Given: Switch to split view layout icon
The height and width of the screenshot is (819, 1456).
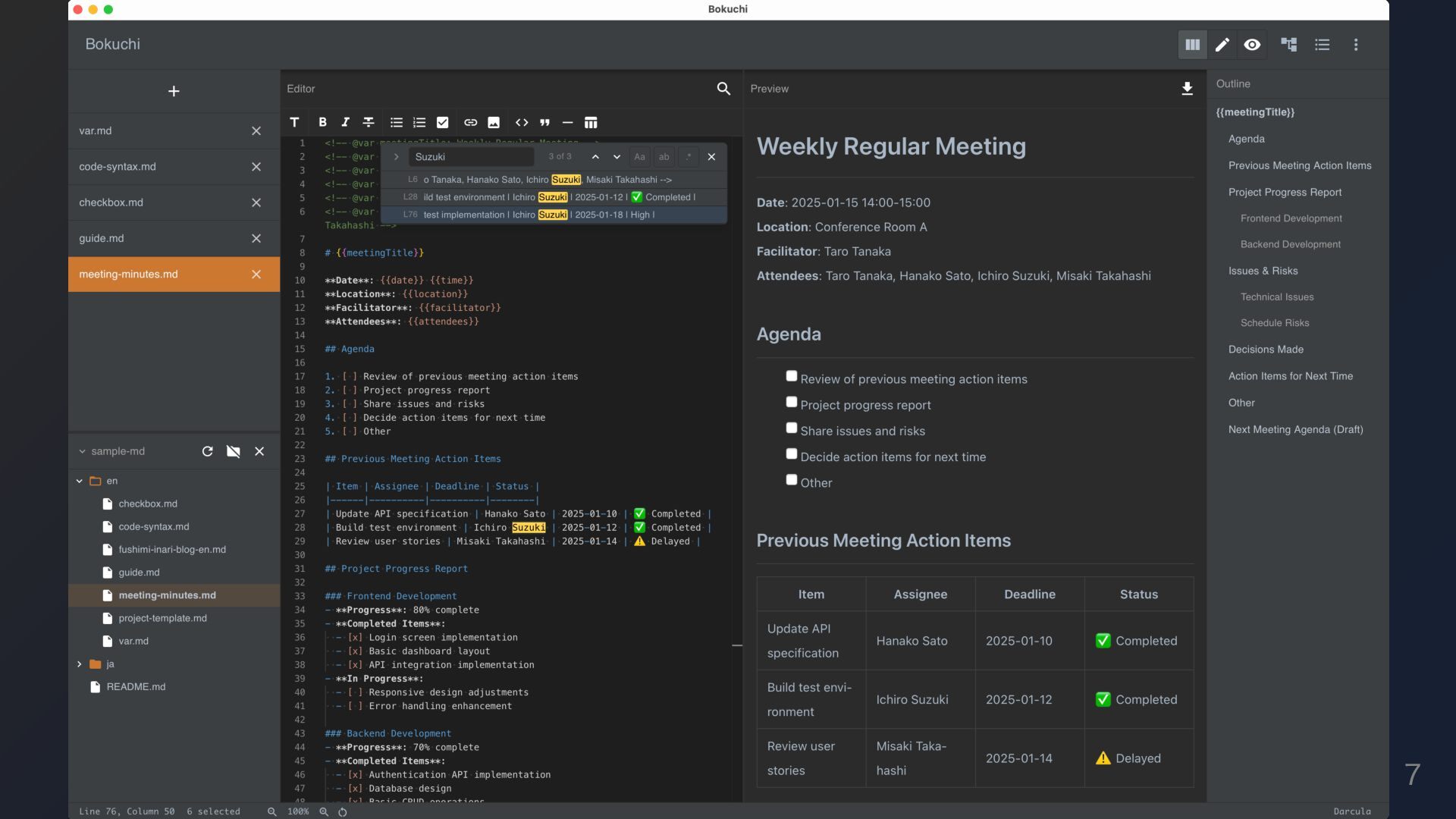Looking at the screenshot, I should pyautogui.click(x=1192, y=45).
